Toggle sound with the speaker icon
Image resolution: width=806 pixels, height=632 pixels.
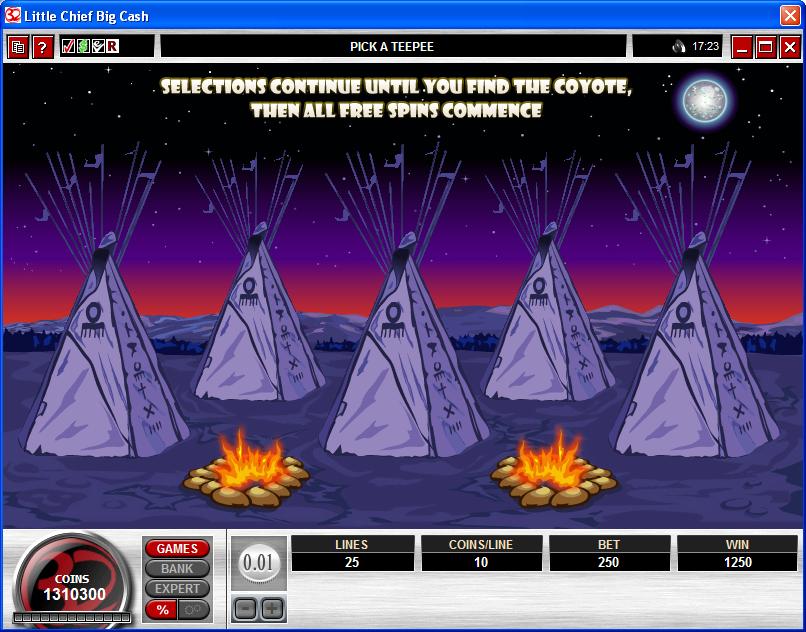pyautogui.click(x=679, y=46)
